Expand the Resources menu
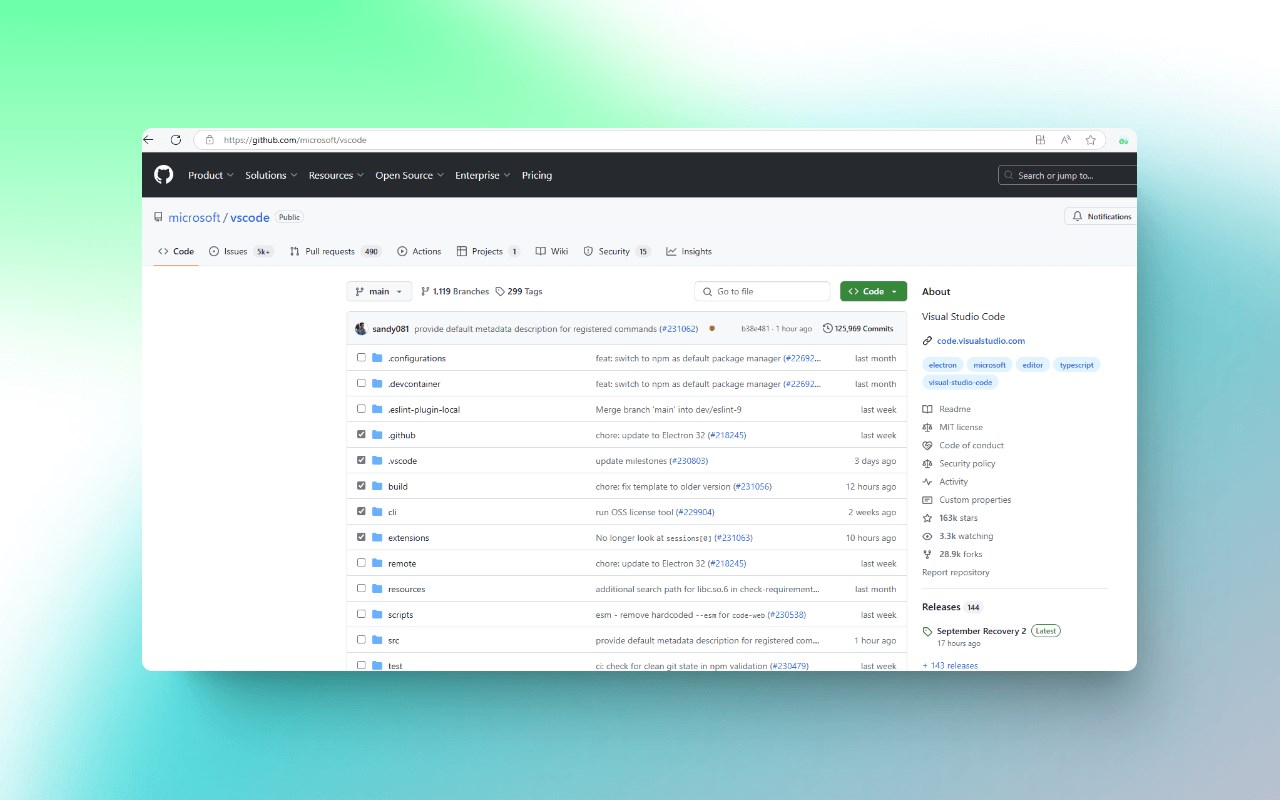The width and height of the screenshot is (1280, 800). click(337, 175)
